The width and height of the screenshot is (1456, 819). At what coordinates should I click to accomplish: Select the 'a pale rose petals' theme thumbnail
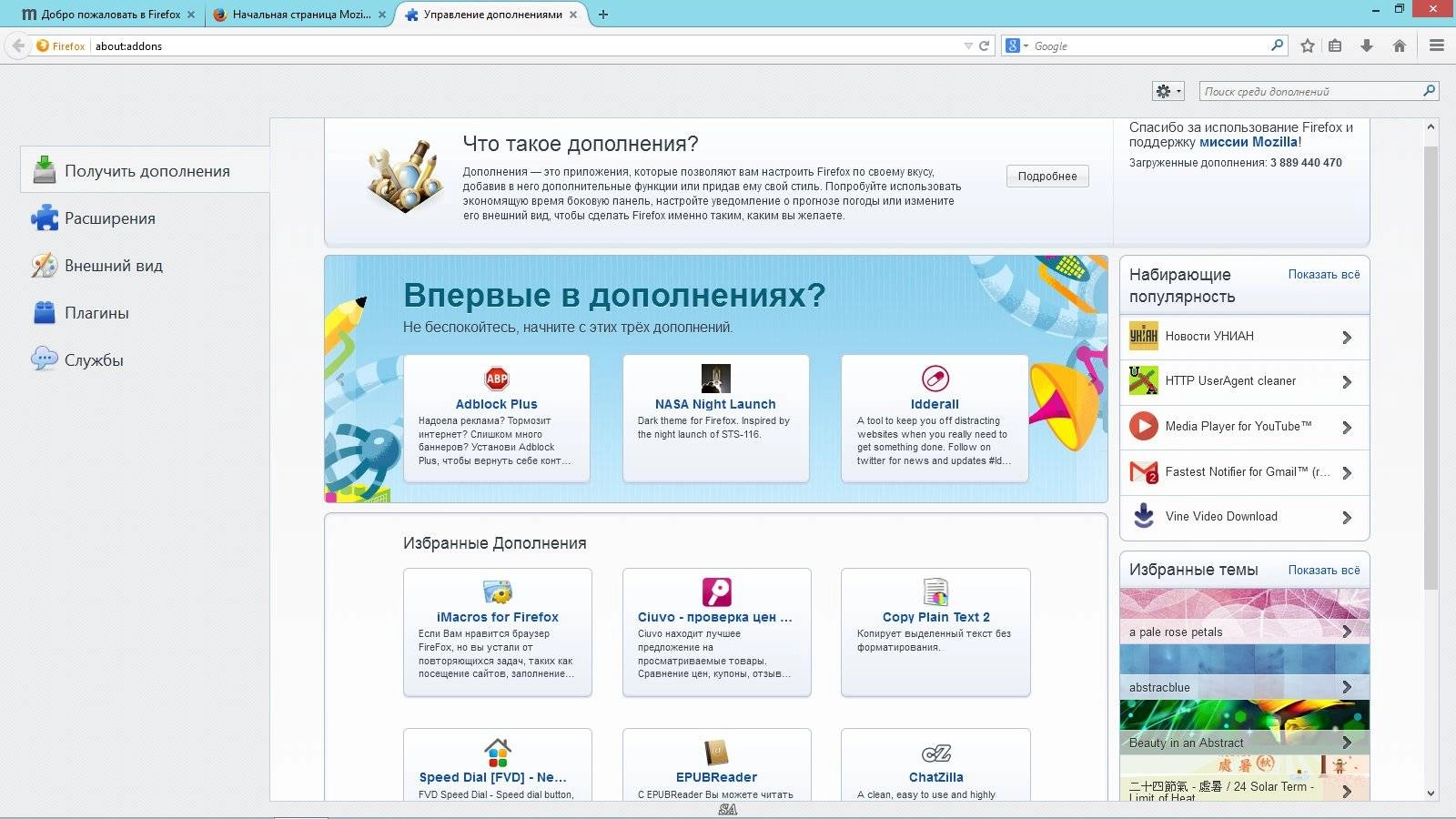tap(1244, 616)
